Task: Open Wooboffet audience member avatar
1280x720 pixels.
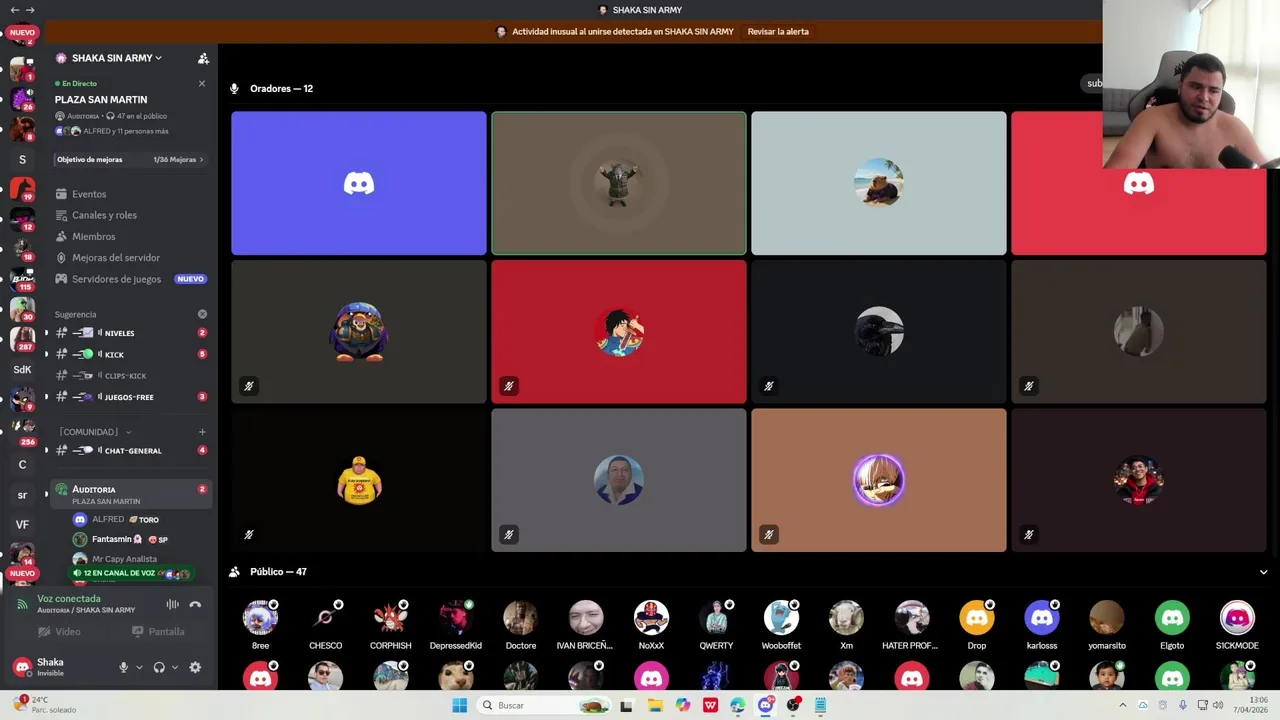Action: [x=781, y=618]
